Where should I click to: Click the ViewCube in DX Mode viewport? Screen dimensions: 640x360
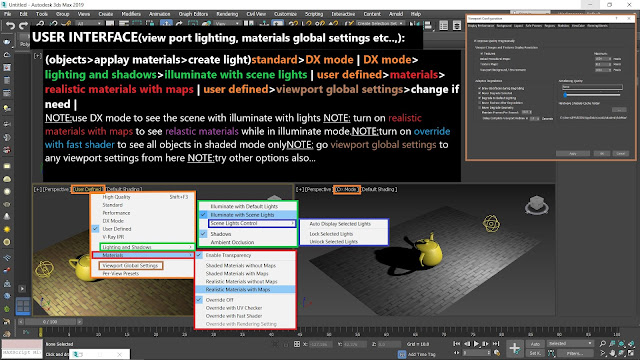[536, 204]
